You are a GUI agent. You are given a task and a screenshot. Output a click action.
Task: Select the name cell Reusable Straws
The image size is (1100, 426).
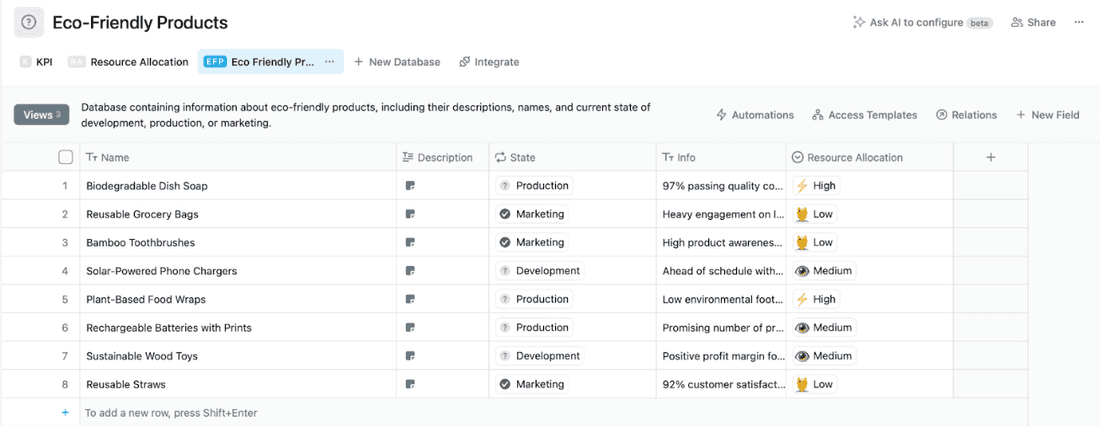(x=239, y=384)
